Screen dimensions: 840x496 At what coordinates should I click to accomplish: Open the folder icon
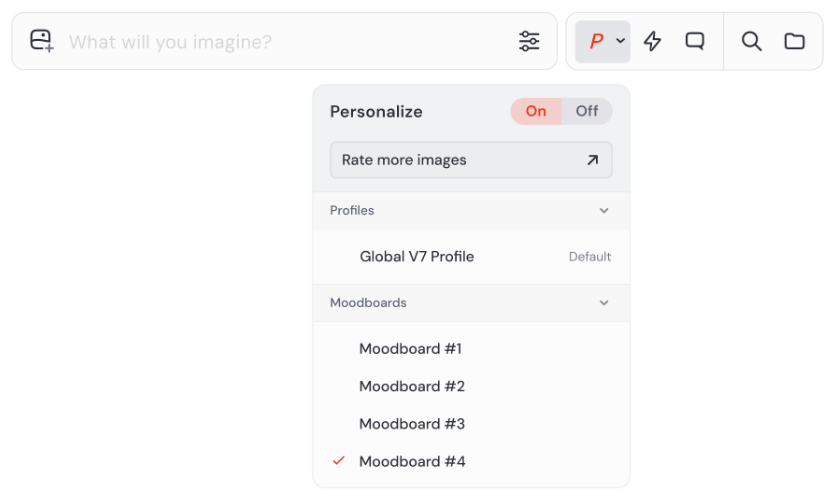coord(794,41)
